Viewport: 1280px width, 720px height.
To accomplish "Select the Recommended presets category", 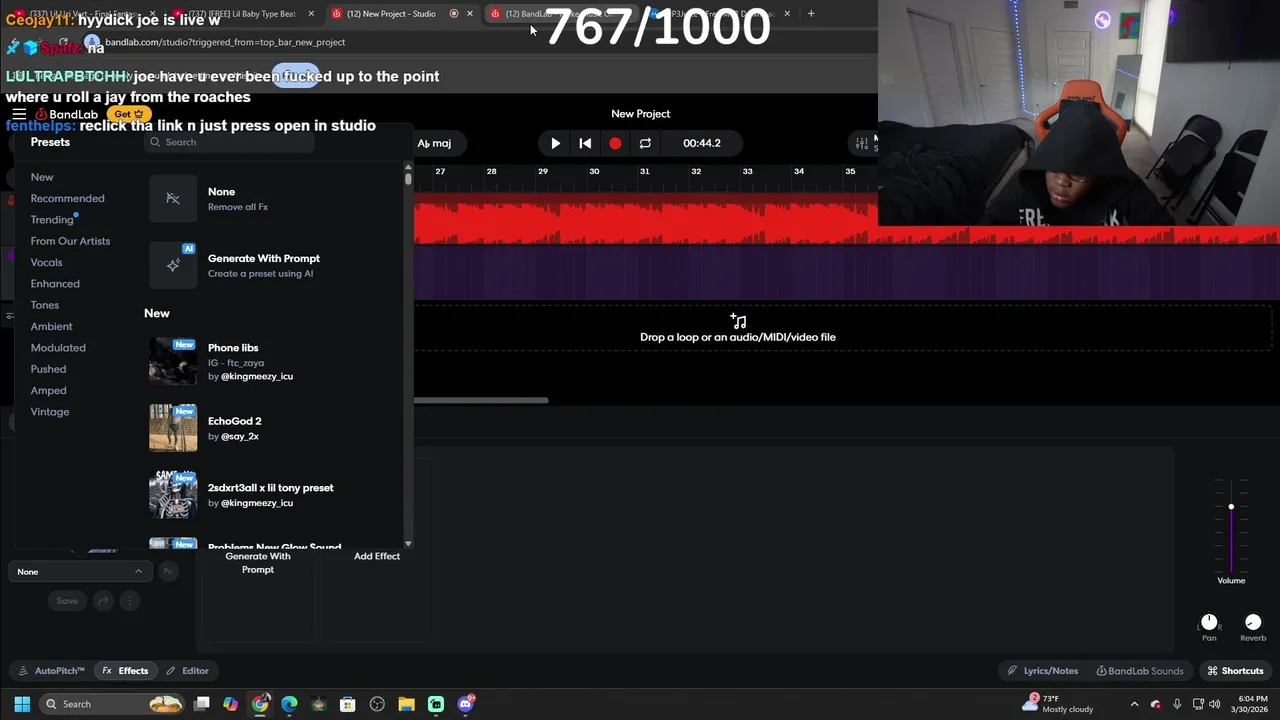I will (x=67, y=198).
